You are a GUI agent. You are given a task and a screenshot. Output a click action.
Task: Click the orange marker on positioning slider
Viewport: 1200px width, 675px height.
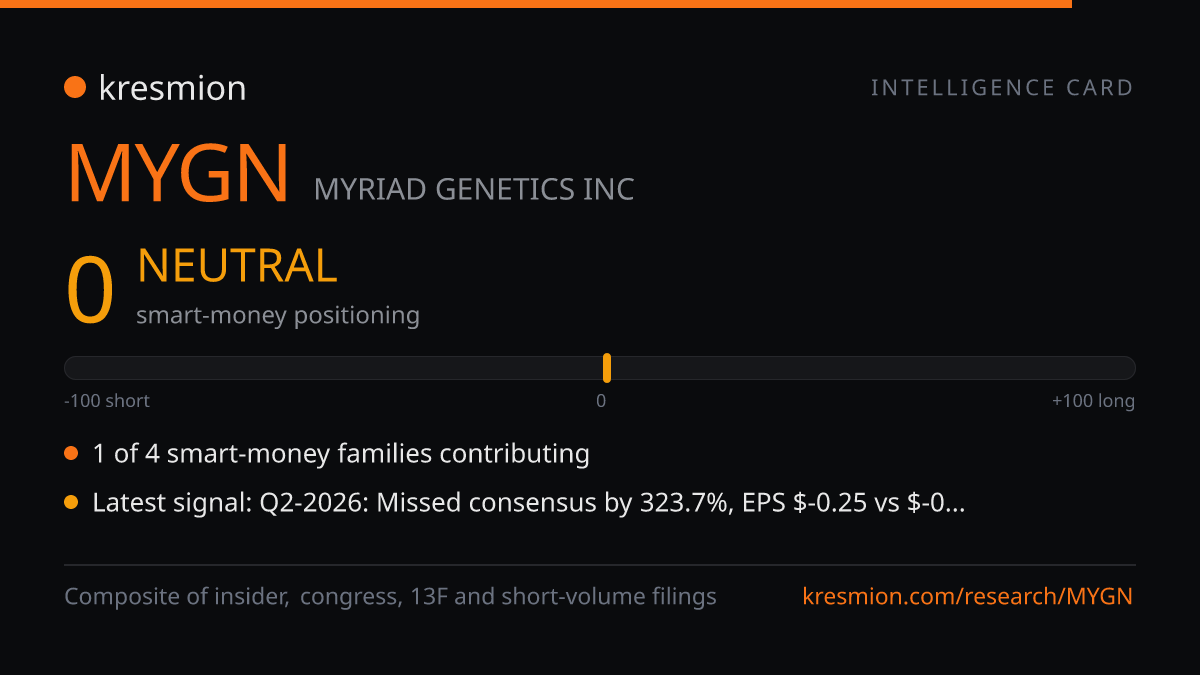[x=607, y=368]
